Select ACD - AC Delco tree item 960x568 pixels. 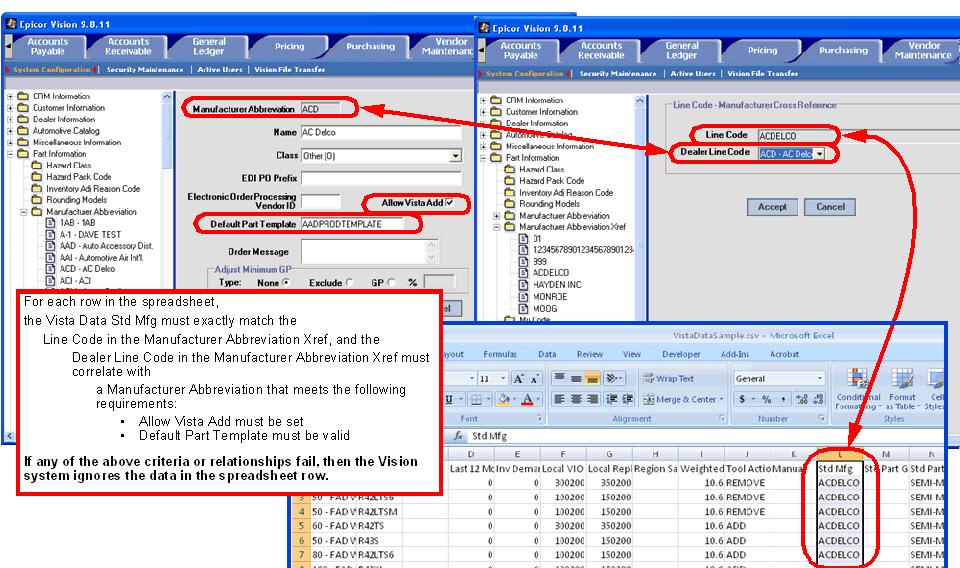tap(87, 269)
